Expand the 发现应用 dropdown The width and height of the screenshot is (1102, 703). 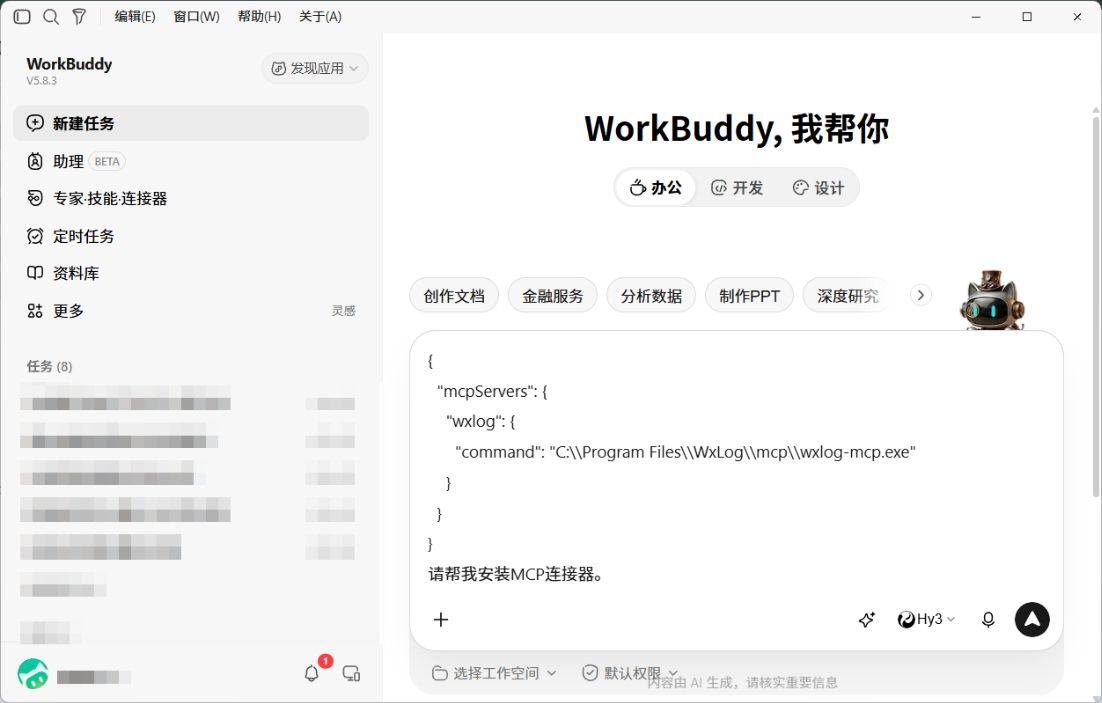click(x=315, y=68)
